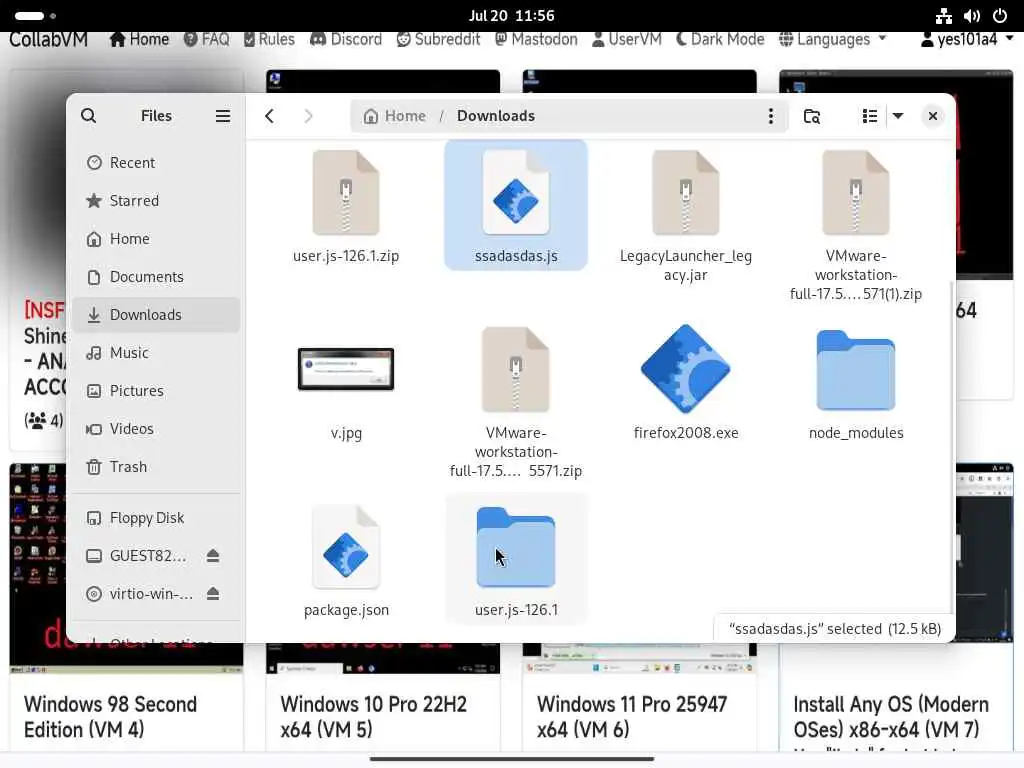Click the Activities pill in top bar
The image size is (1024, 768).
tap(35, 15)
